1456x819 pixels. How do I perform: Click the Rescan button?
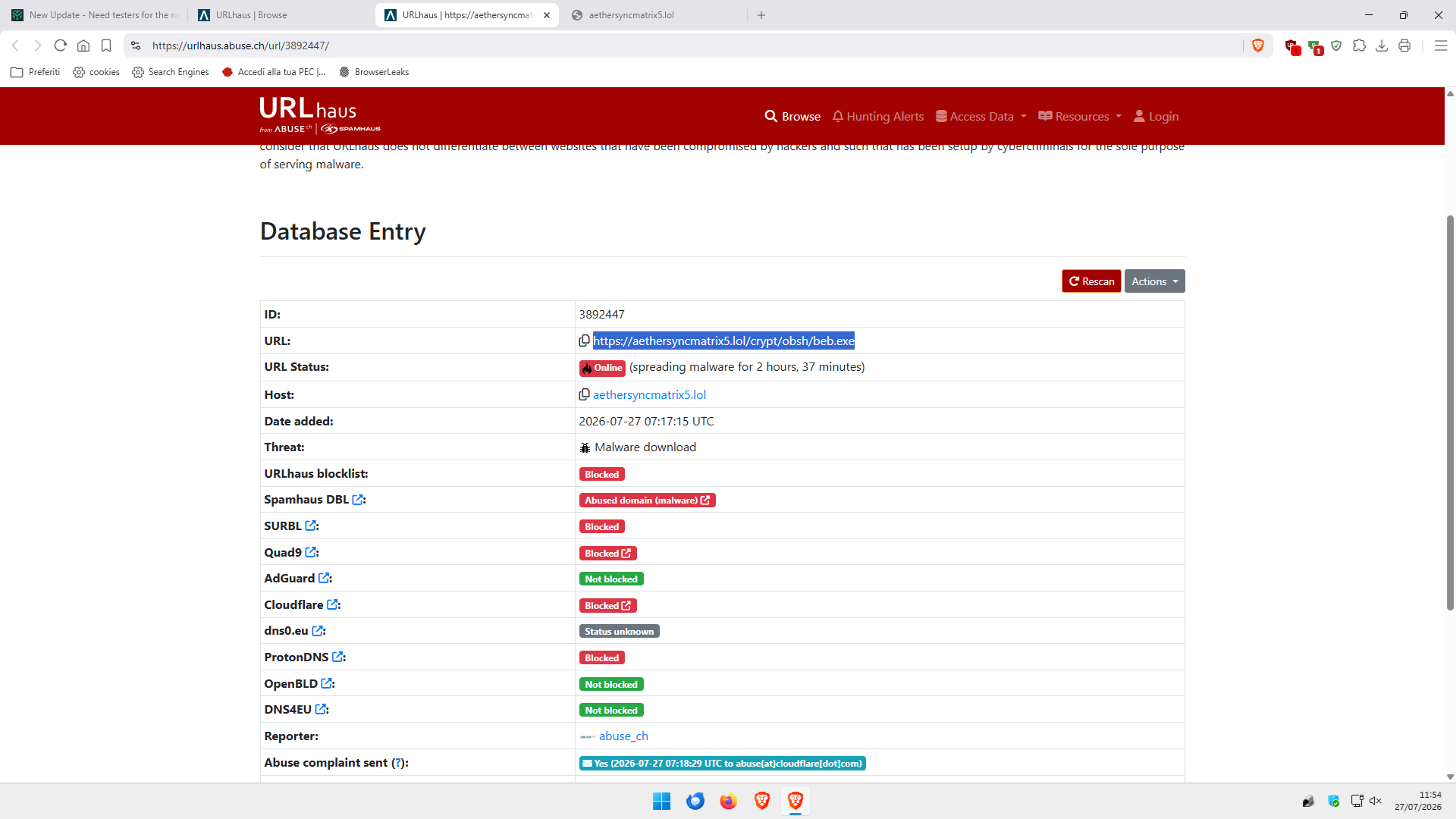1091,281
